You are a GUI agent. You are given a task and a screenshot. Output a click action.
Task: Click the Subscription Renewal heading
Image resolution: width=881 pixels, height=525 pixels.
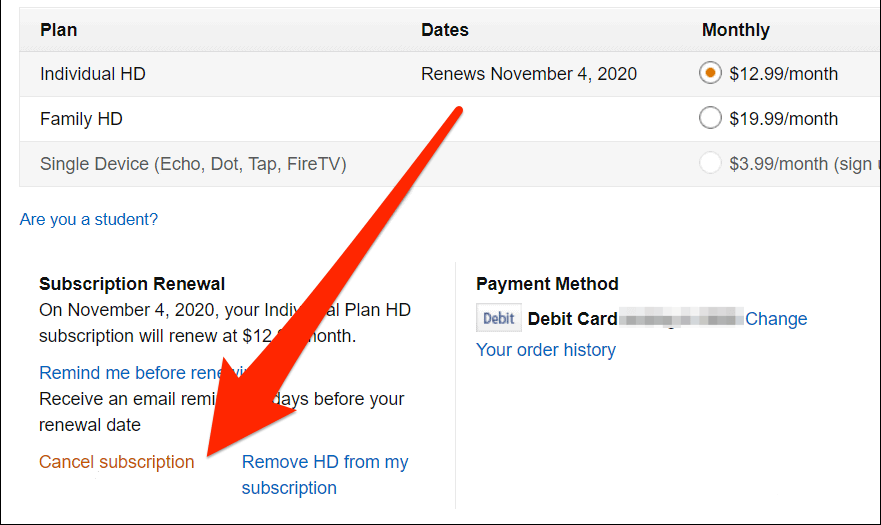[x=132, y=284]
